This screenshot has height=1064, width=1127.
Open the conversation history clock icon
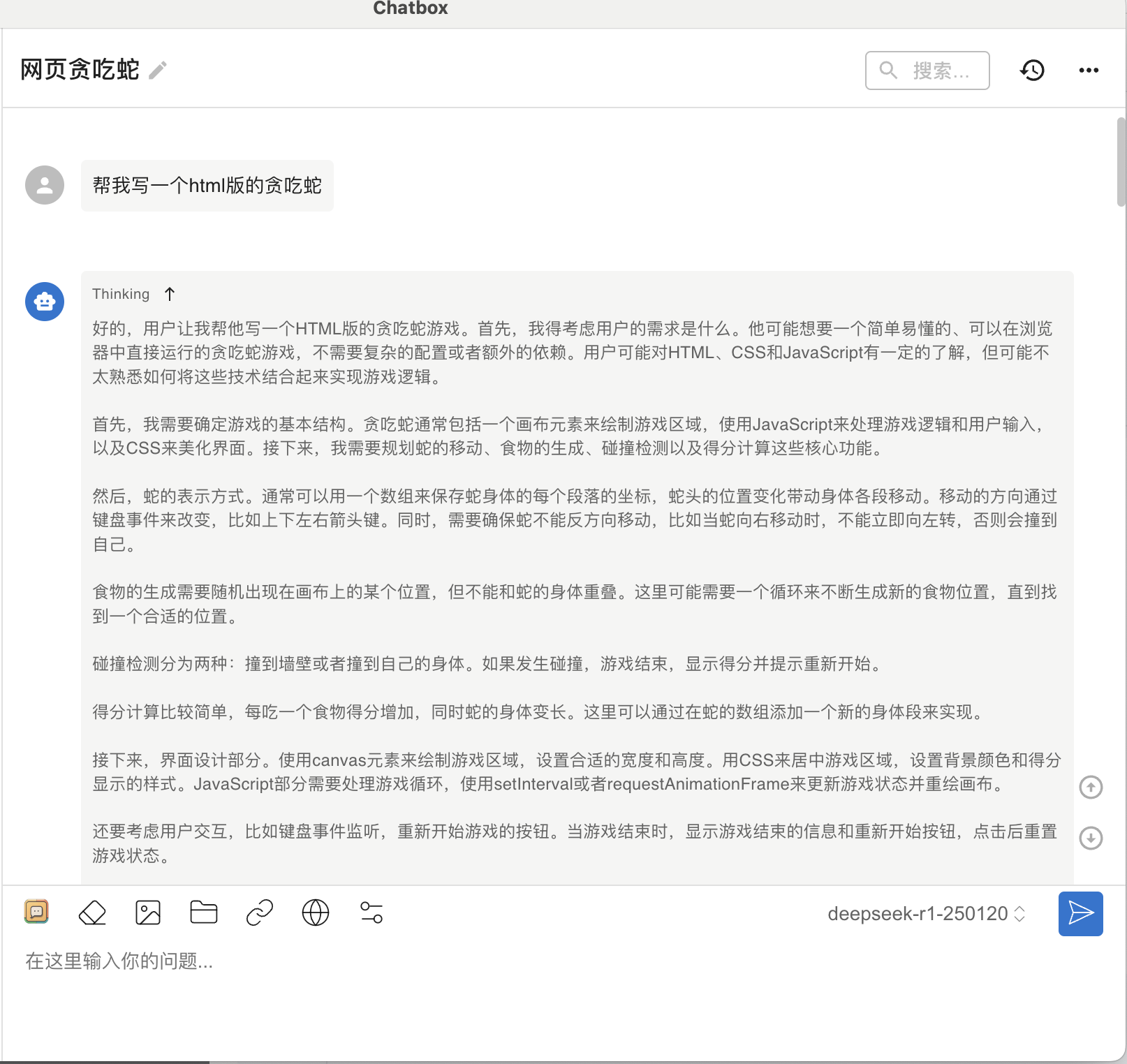1032,71
